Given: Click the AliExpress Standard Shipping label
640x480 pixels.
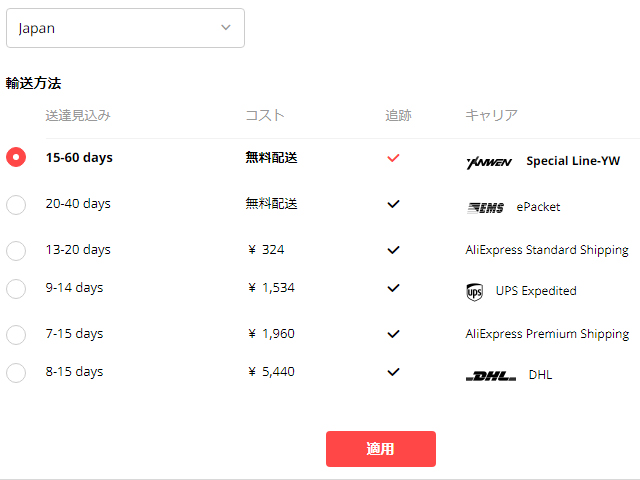Looking at the screenshot, I should coord(547,250).
